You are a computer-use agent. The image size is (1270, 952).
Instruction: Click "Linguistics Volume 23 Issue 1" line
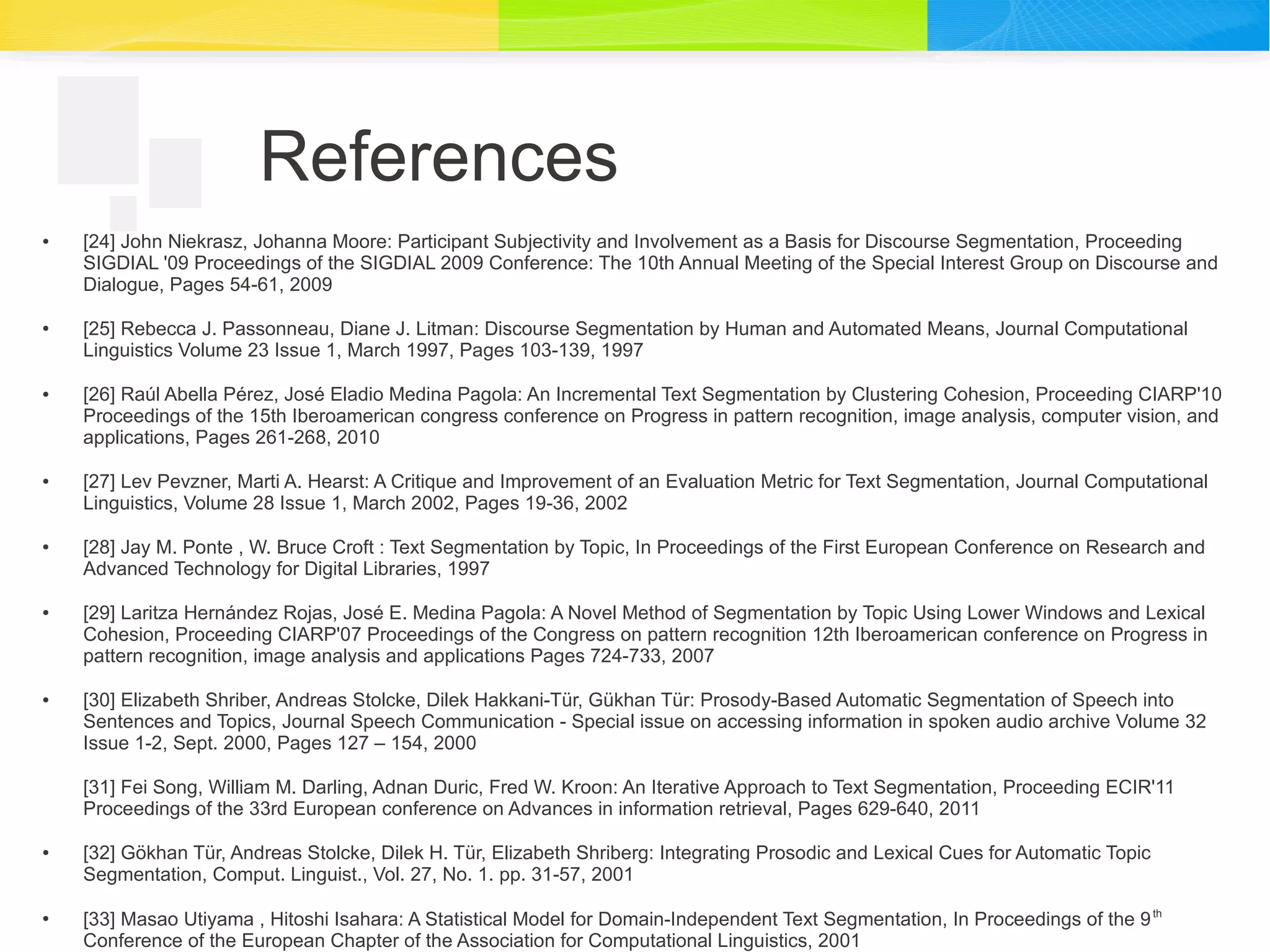point(363,350)
